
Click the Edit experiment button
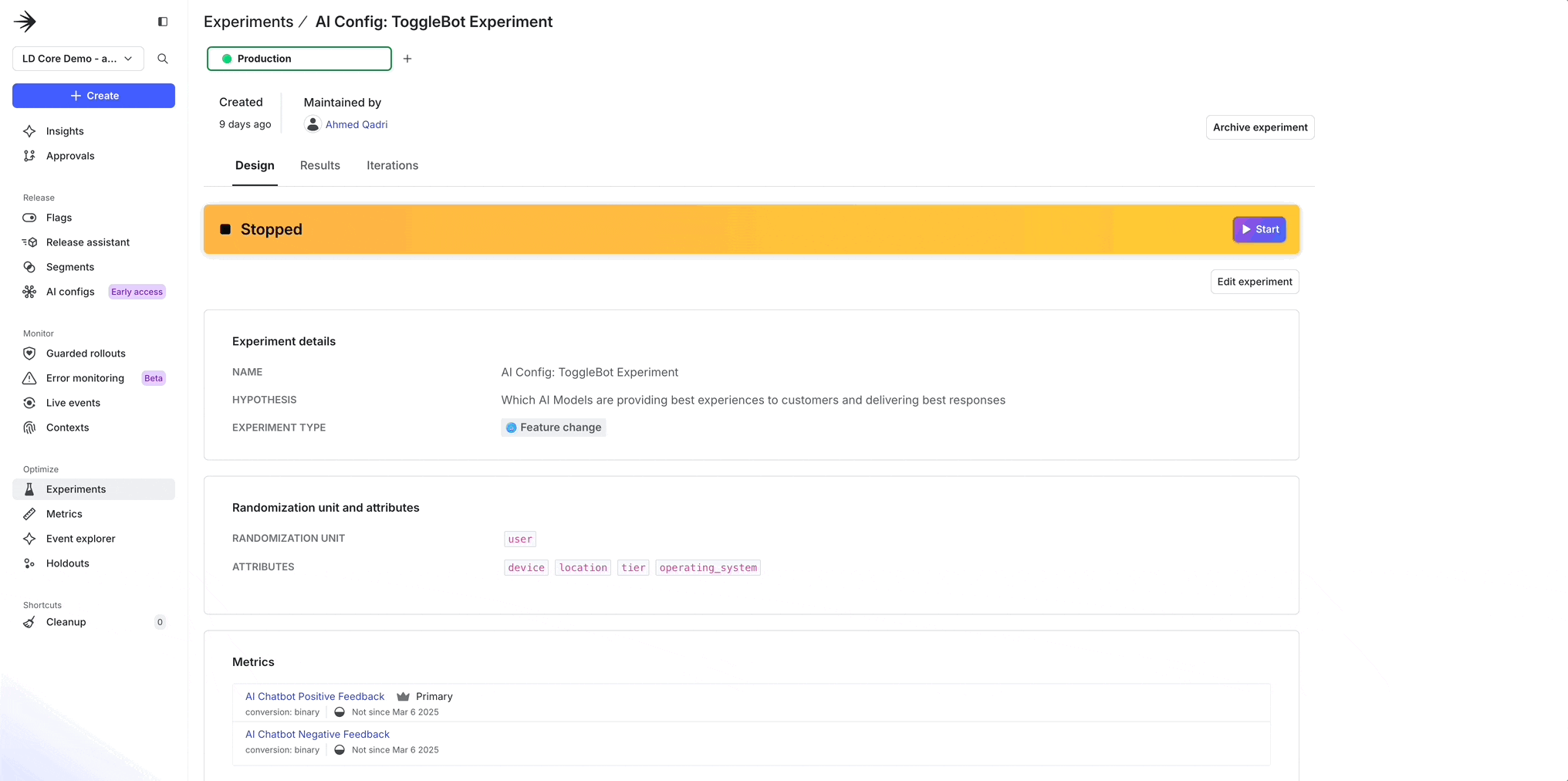pyautogui.click(x=1254, y=282)
